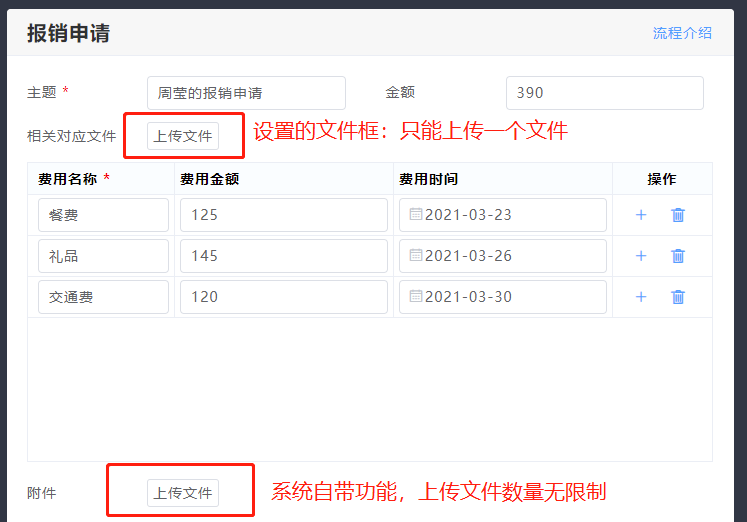The image size is (747, 522).
Task: Click the amount field containing 120
Action: [283, 297]
